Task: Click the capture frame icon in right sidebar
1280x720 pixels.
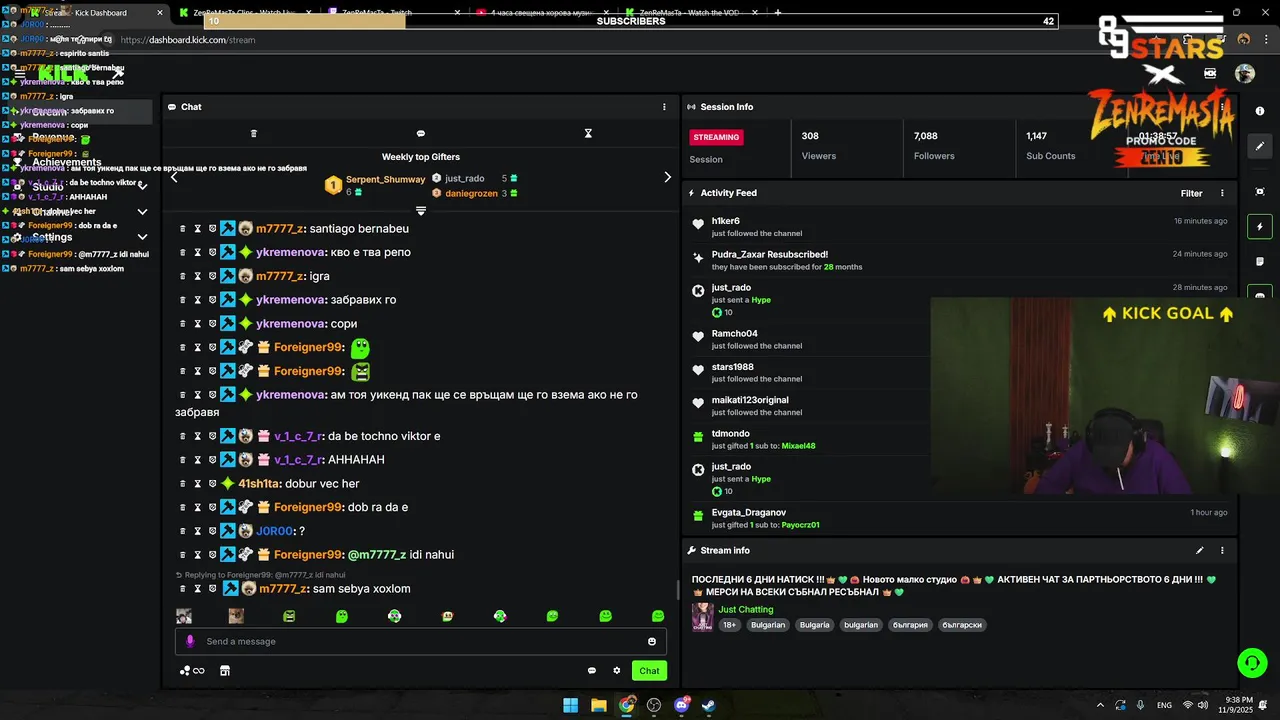Action: click(1260, 191)
